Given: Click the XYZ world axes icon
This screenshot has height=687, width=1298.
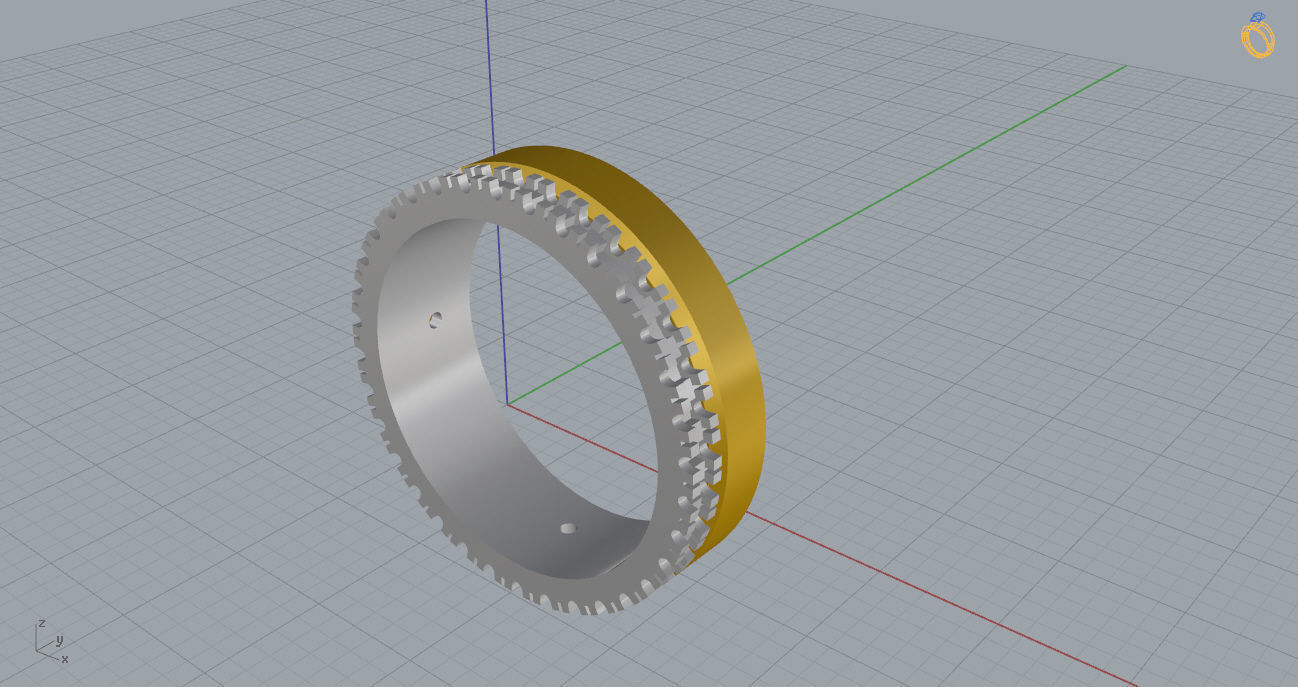Looking at the screenshot, I should [x=53, y=641].
